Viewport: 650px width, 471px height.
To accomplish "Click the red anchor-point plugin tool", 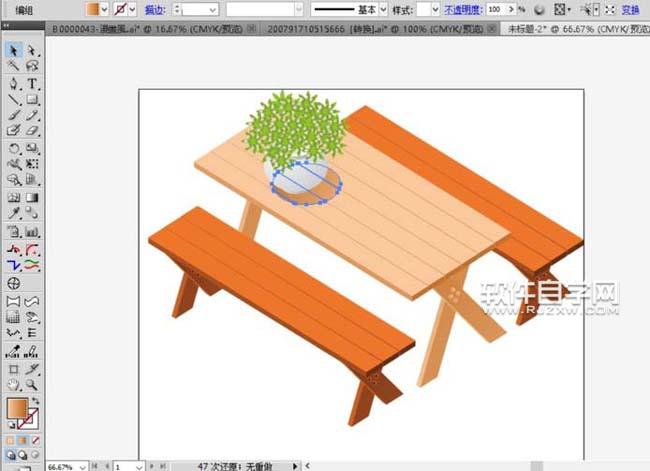I will (14, 250).
